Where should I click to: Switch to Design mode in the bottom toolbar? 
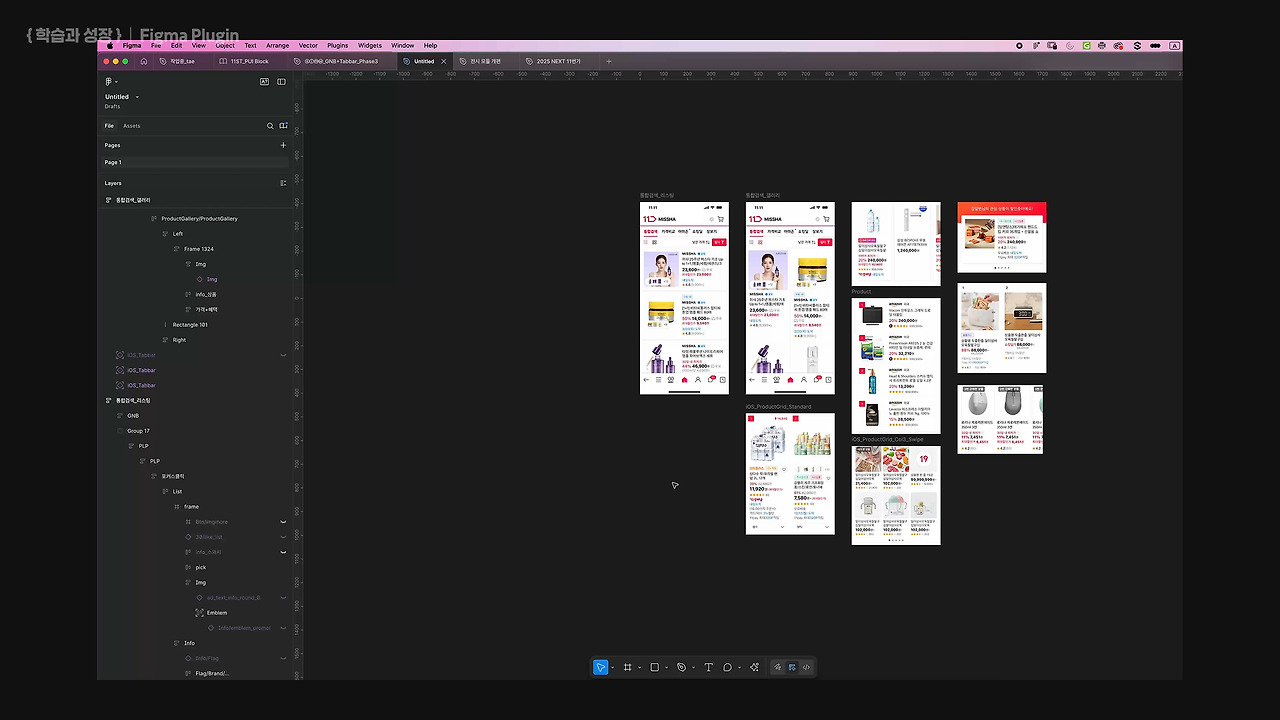[x=792, y=667]
